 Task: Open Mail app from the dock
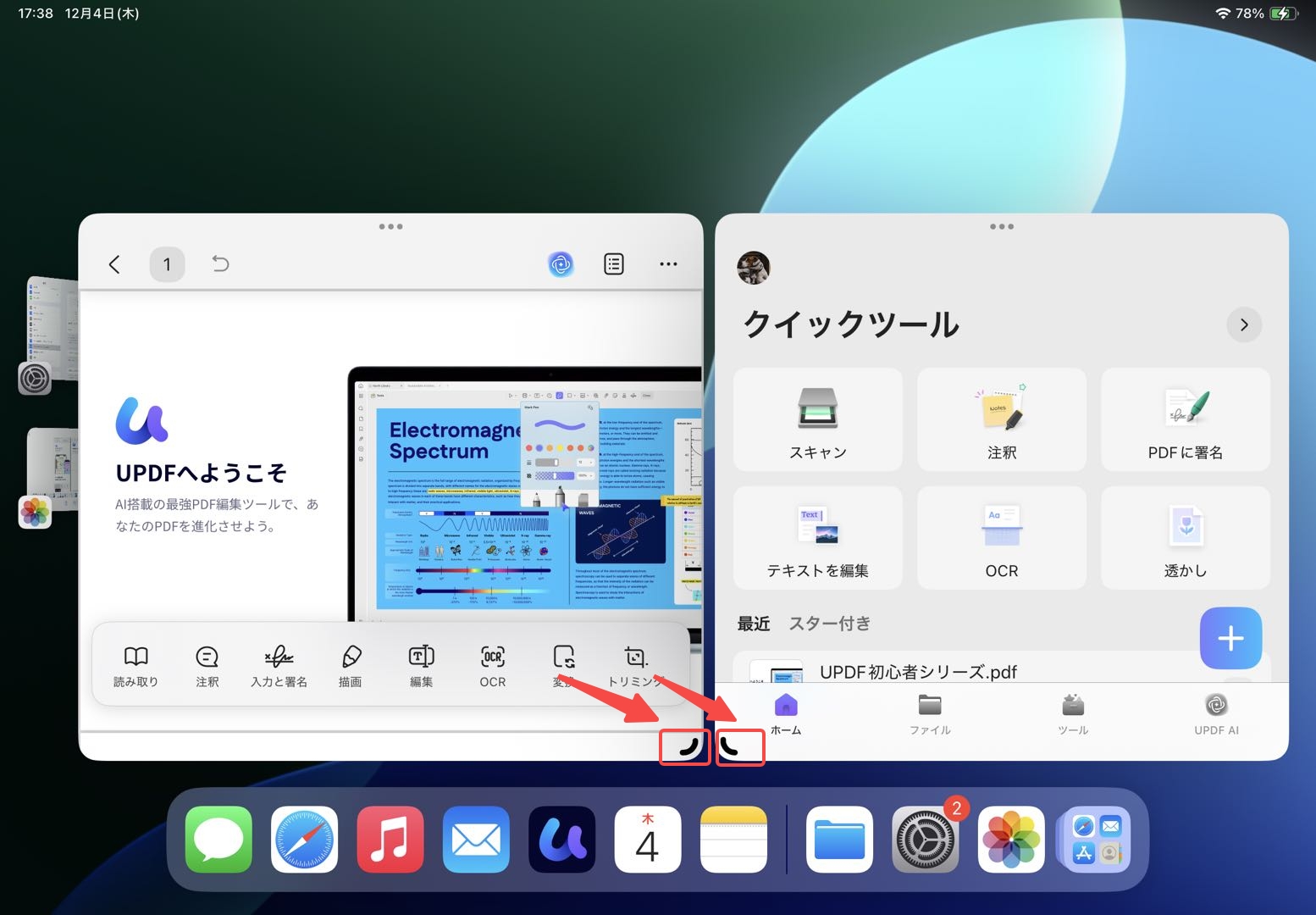click(476, 840)
